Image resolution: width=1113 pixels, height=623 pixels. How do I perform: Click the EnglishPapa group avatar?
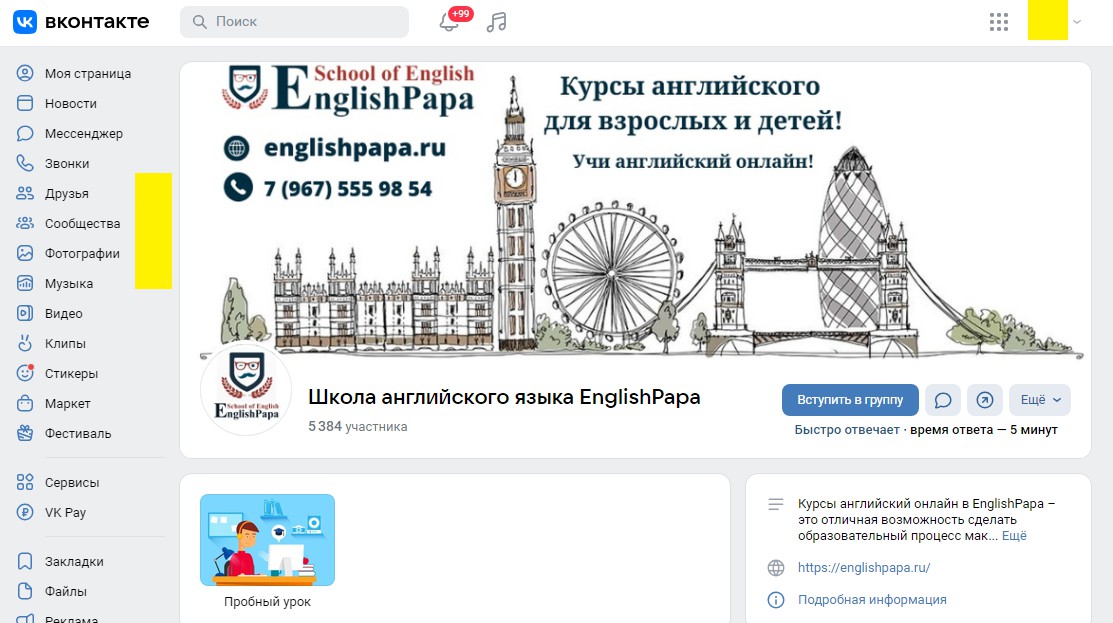point(246,389)
